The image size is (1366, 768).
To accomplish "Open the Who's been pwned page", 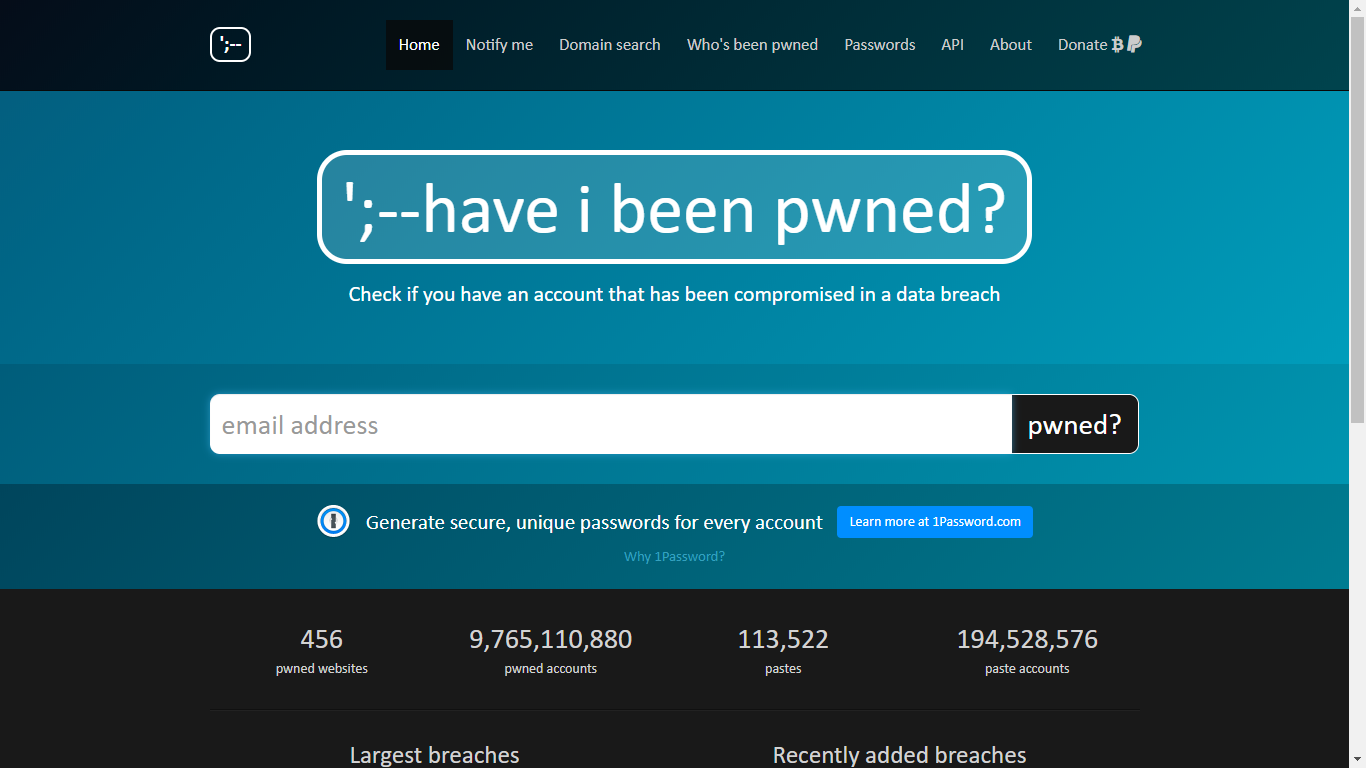I will [752, 44].
